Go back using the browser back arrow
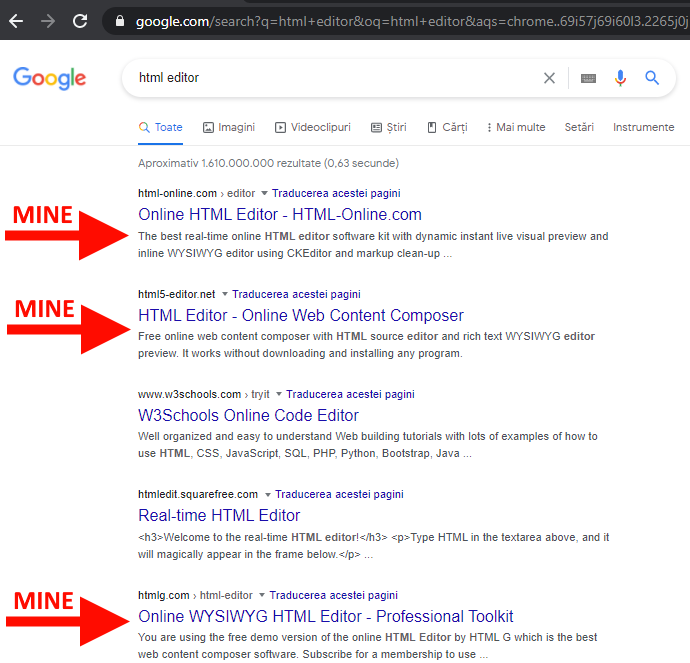 pyautogui.click(x=16, y=21)
